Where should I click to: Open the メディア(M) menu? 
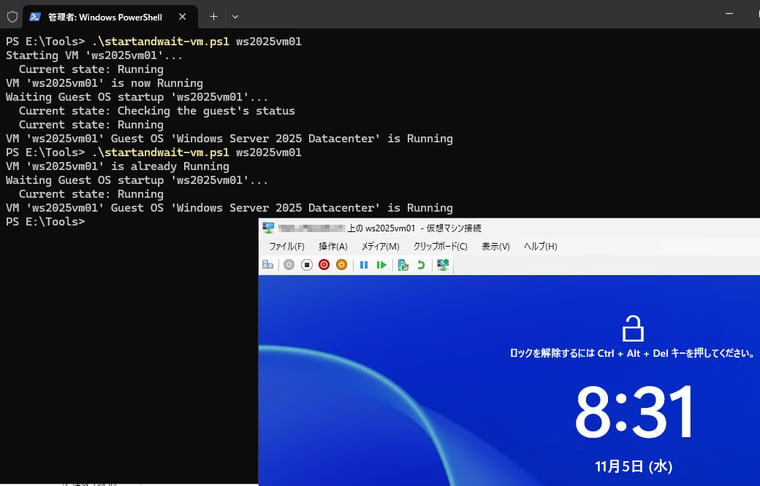pos(380,246)
